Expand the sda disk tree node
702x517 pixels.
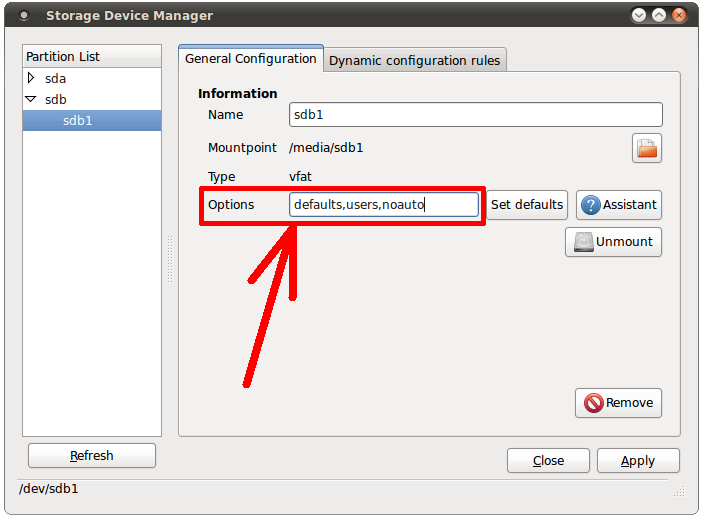pyautogui.click(x=31, y=78)
